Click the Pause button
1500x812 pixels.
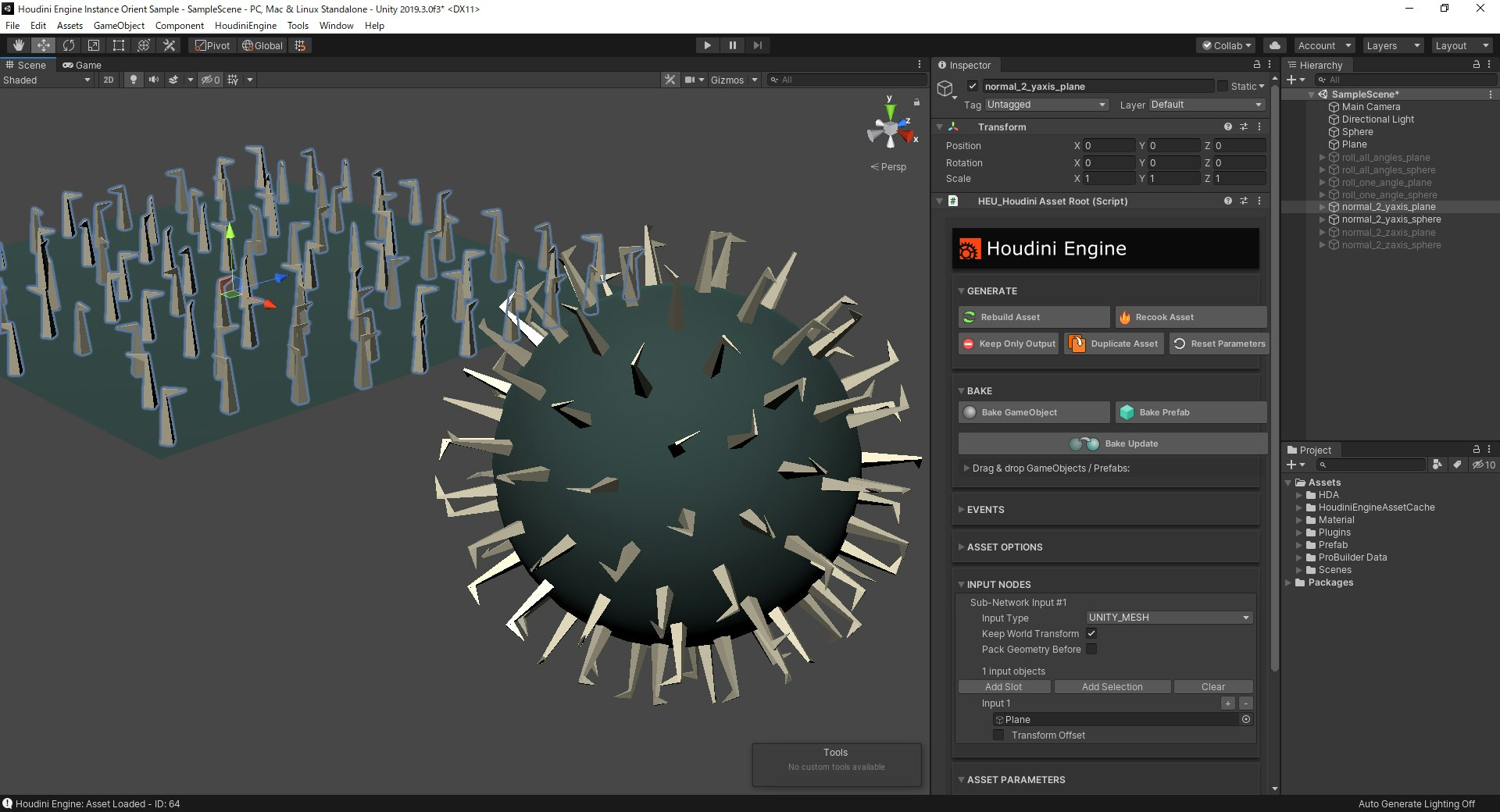(x=732, y=45)
